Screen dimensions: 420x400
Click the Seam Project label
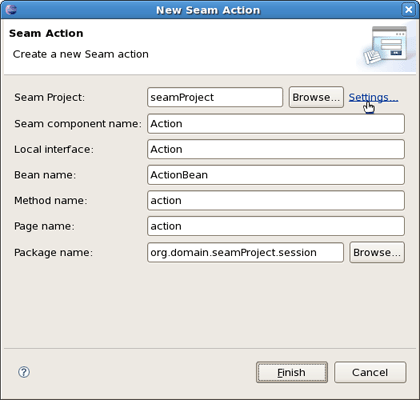pyautogui.click(x=49, y=97)
